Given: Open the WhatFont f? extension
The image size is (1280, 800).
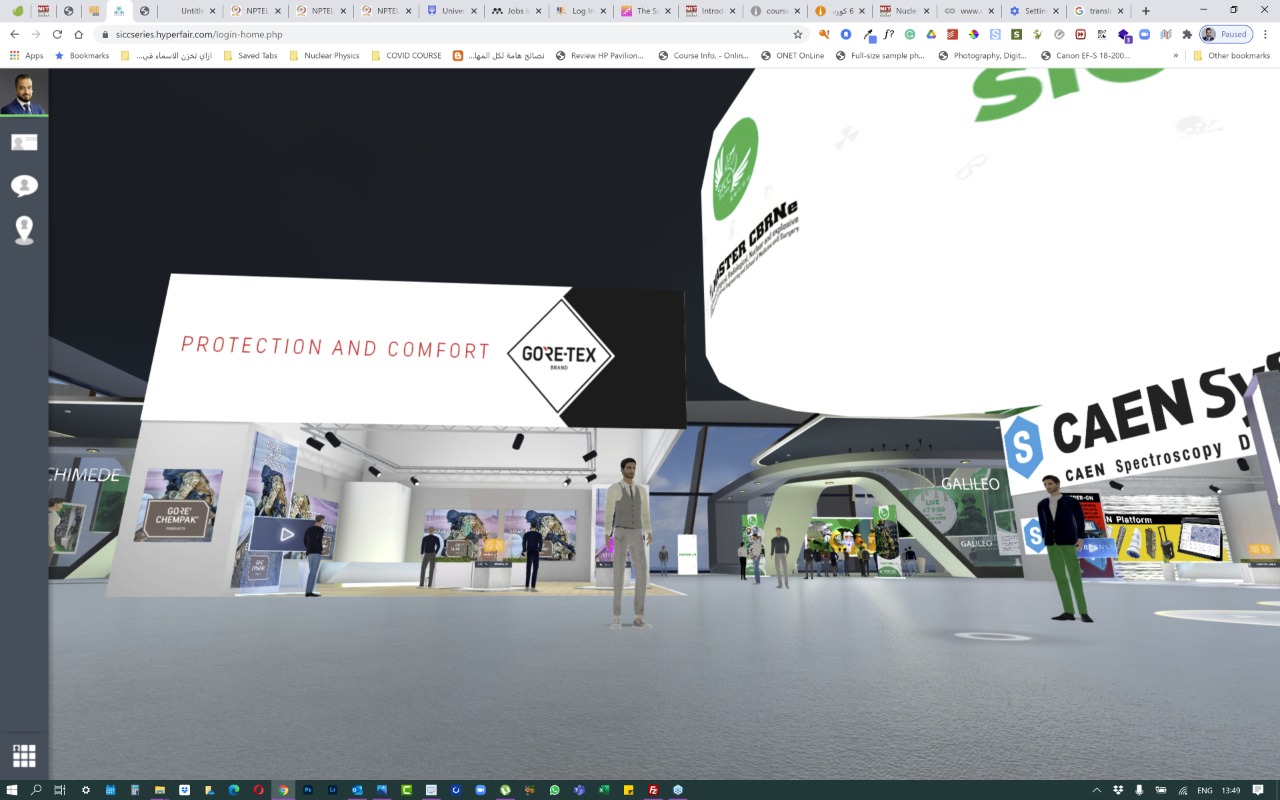Looking at the screenshot, I should pyautogui.click(x=889, y=34).
